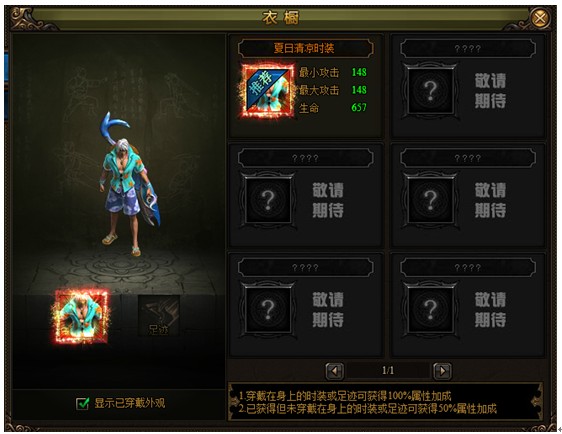This screenshot has width=562, height=434.
Task: Click the top-right locked question mark icon
Action: [x=430, y=90]
